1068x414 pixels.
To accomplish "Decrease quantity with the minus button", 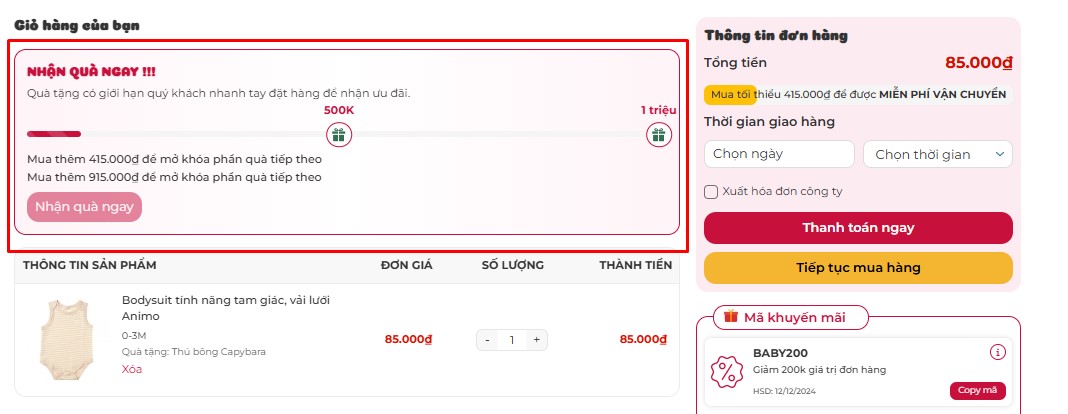I will click(487, 340).
